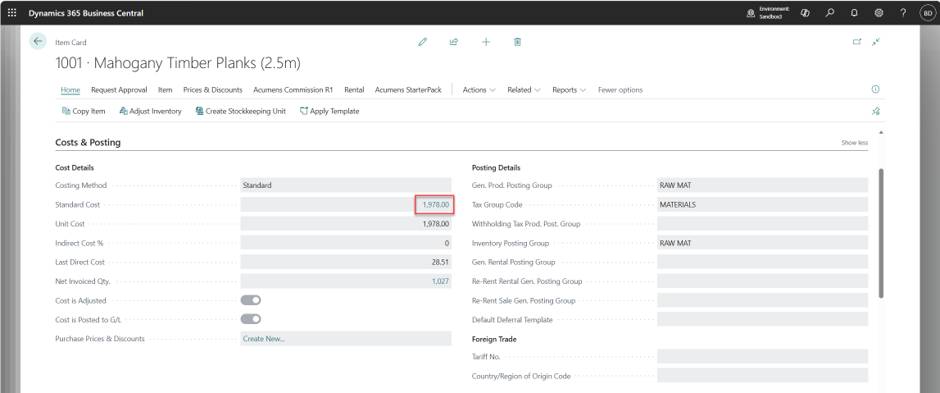
Task: Click Country/Region of Origin Code field
Action: (763, 376)
